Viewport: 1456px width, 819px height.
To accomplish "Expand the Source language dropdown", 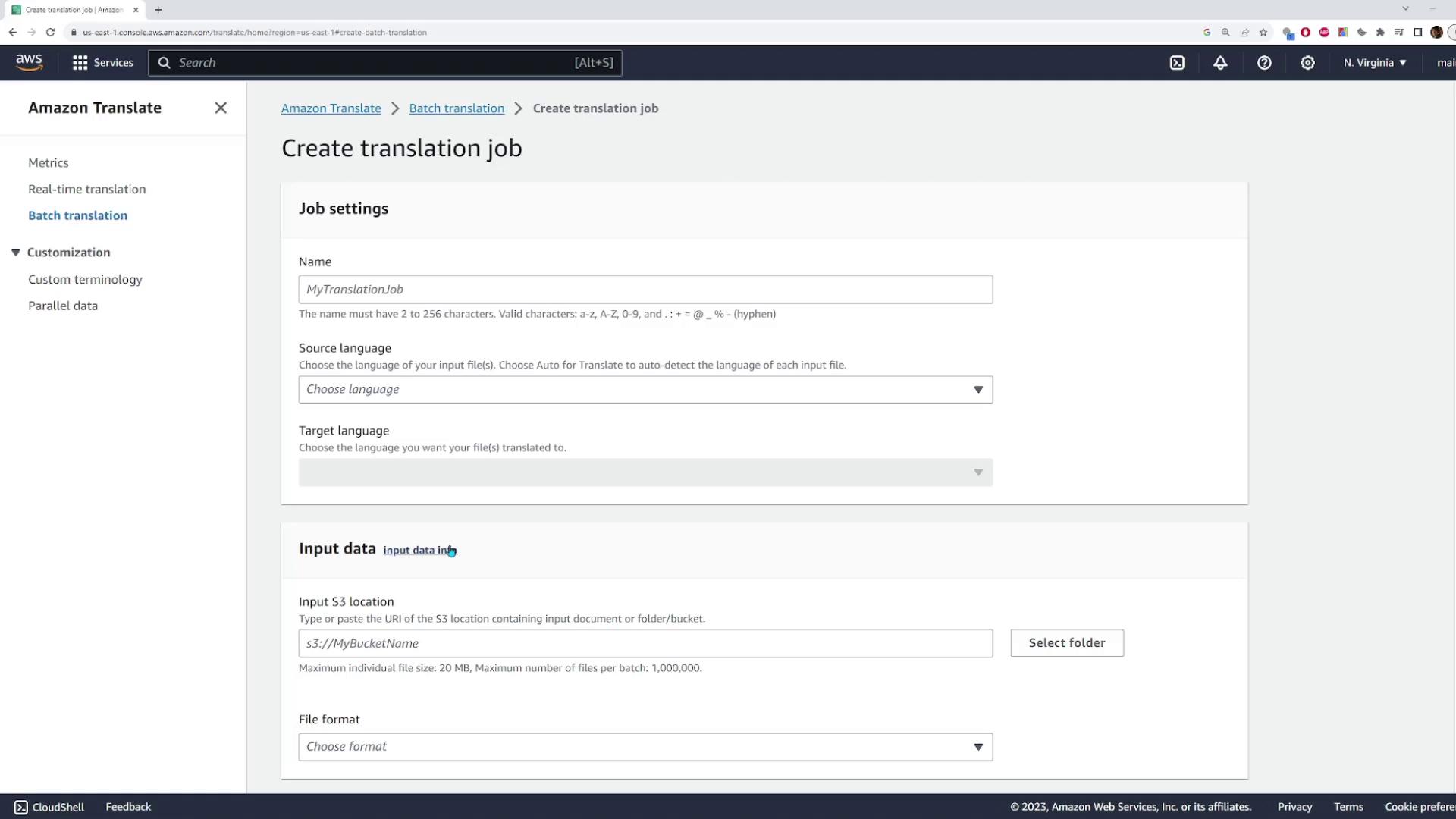I will [x=645, y=390].
